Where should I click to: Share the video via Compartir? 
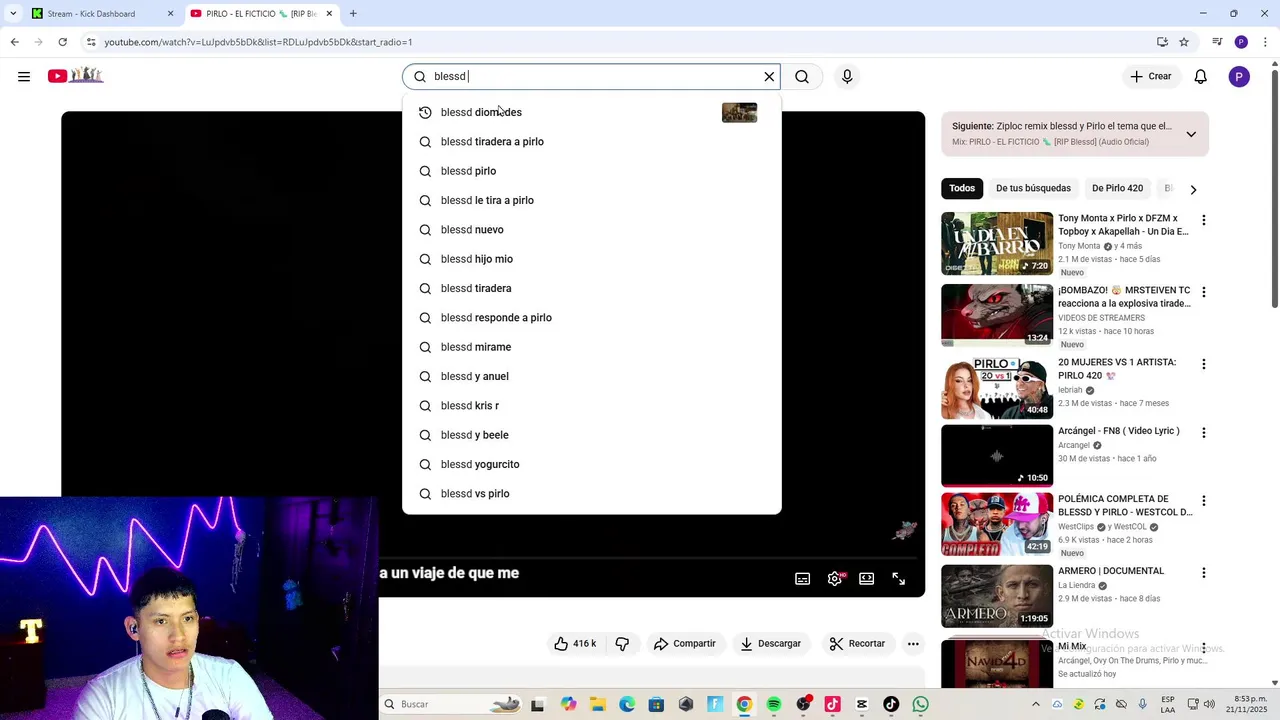pyautogui.click(x=685, y=644)
